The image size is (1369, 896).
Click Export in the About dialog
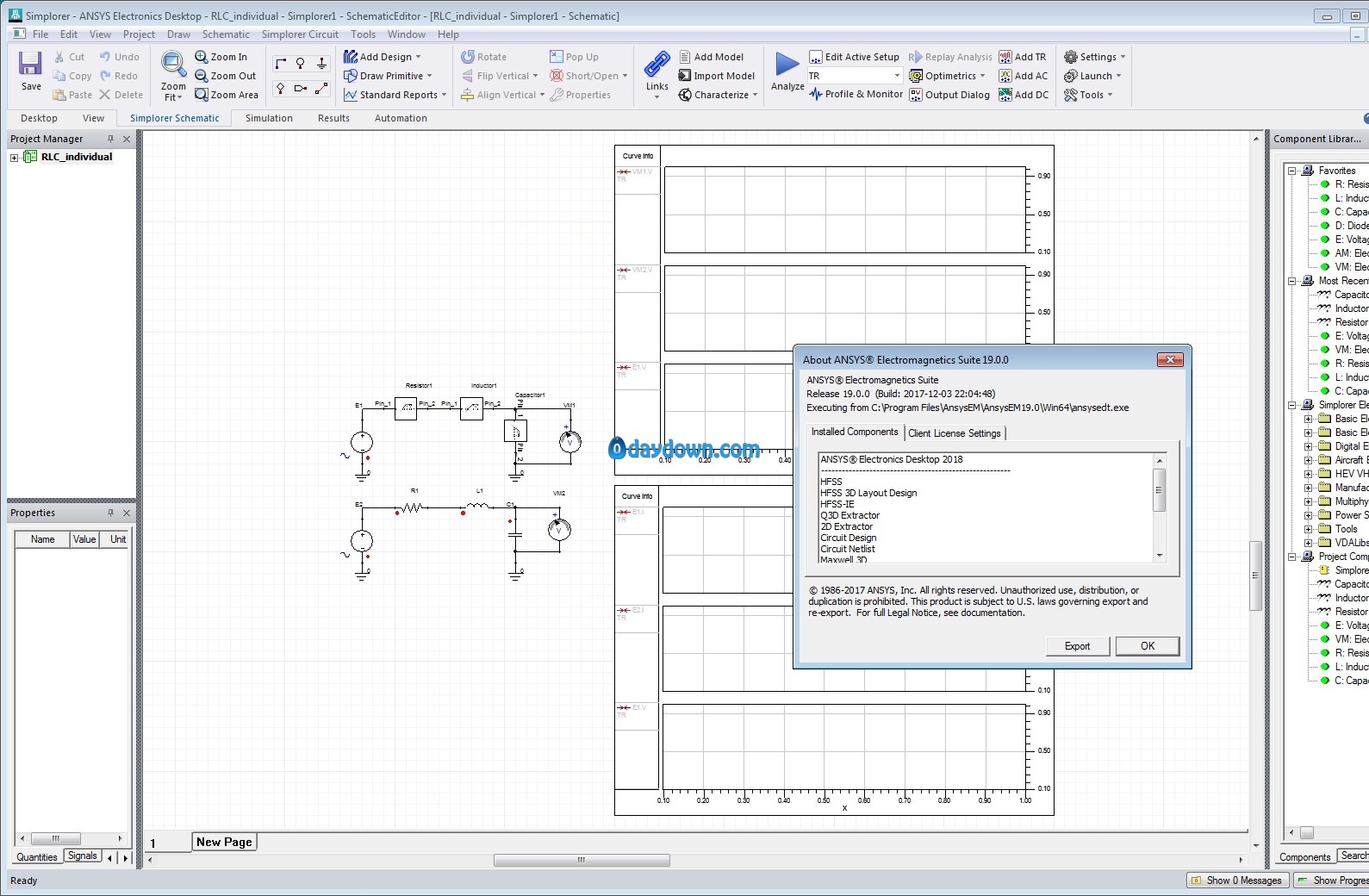point(1077,646)
